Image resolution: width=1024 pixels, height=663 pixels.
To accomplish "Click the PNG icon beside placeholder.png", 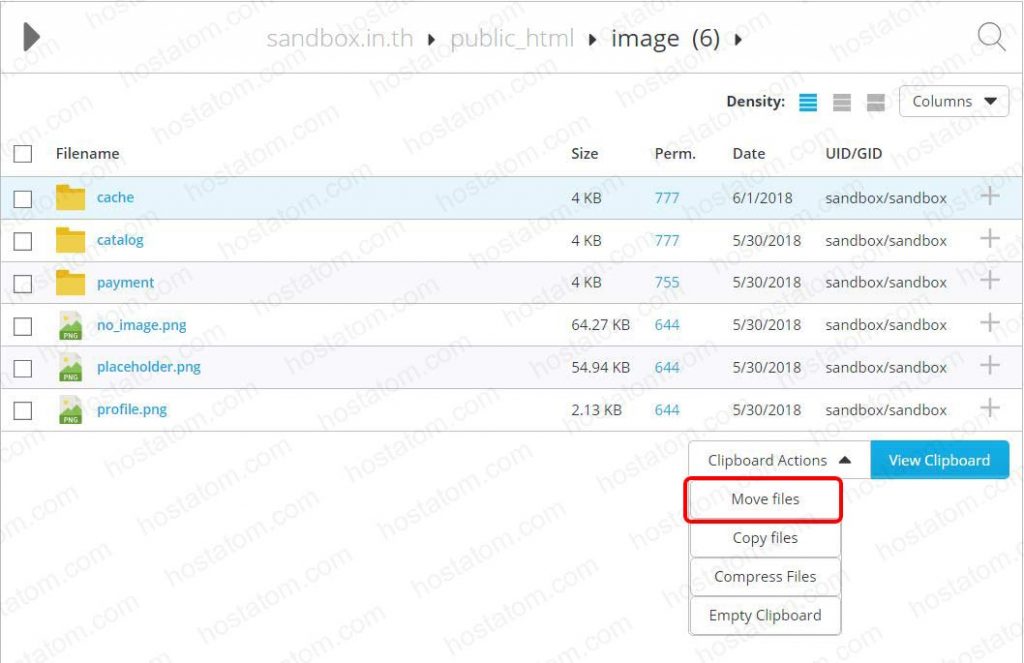I will 70,366.
